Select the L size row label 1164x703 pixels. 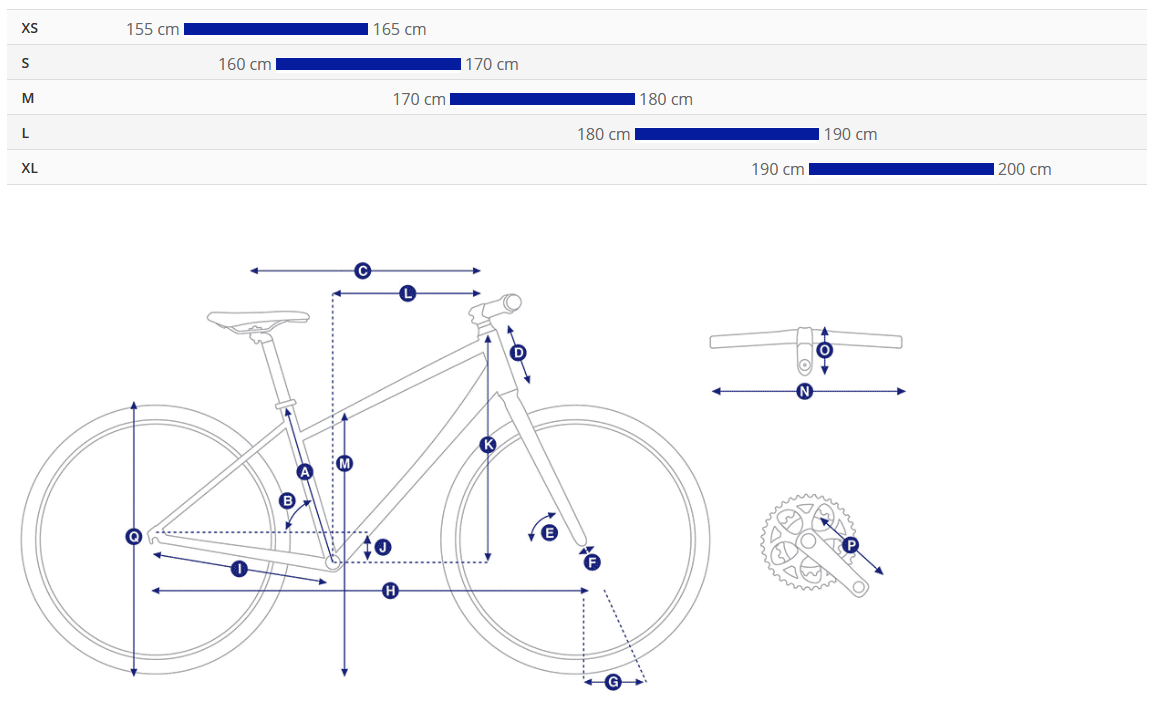[x=25, y=134]
